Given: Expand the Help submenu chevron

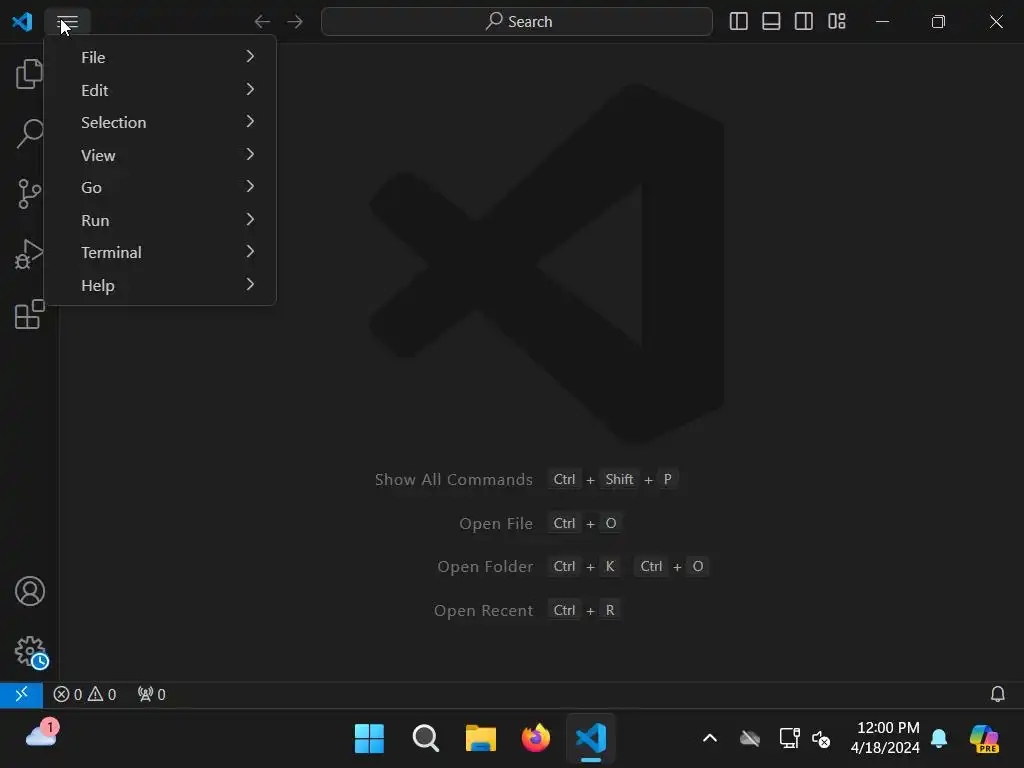Looking at the screenshot, I should [250, 284].
